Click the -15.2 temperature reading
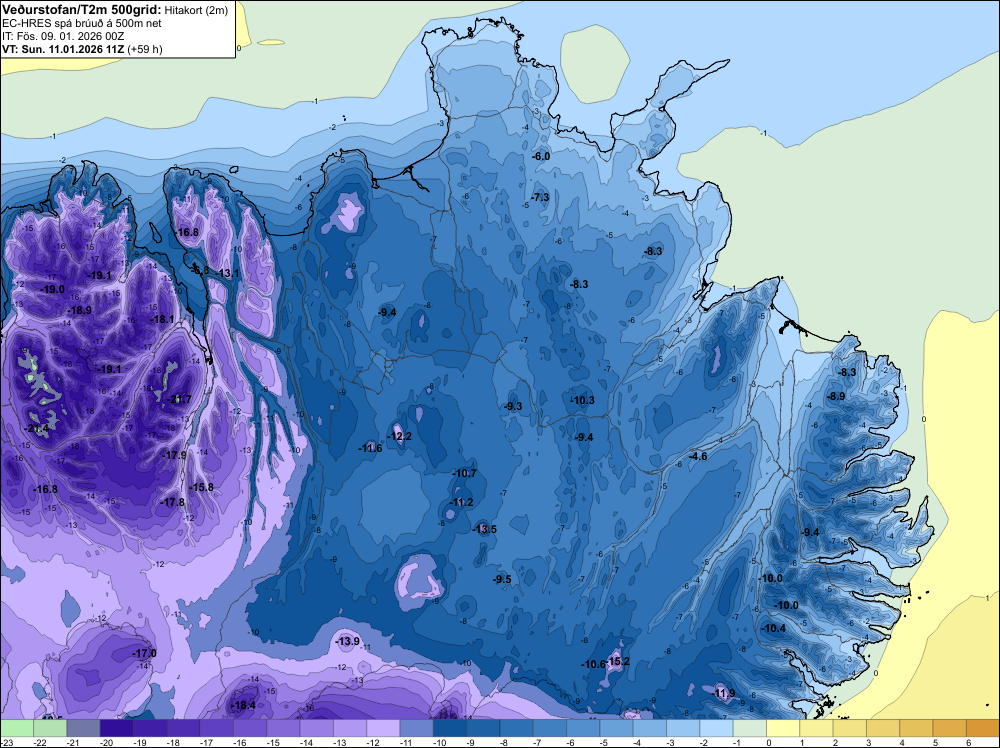Viewport: 1000px width, 748px height. pos(618,661)
